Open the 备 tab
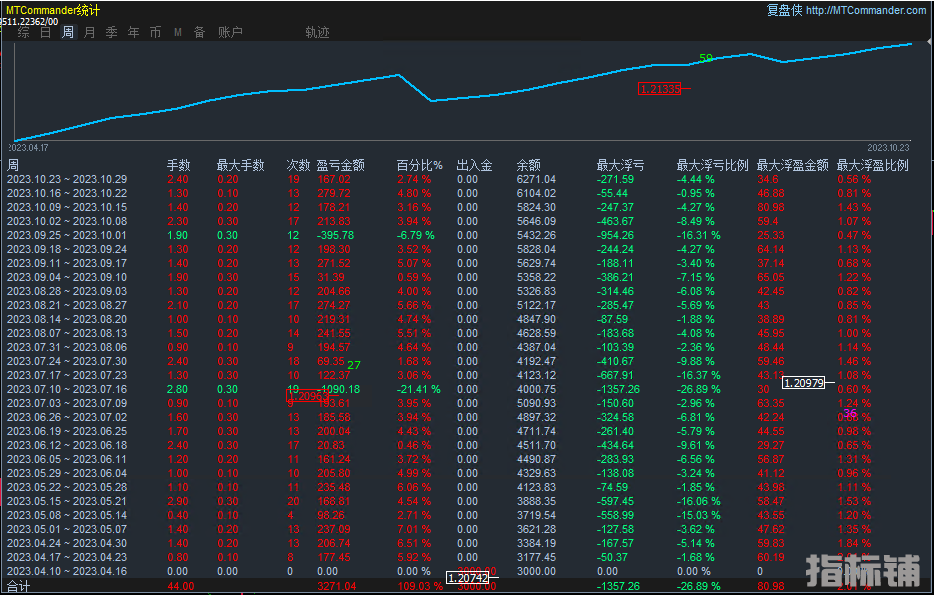The height and width of the screenshot is (595, 934). 199,32
